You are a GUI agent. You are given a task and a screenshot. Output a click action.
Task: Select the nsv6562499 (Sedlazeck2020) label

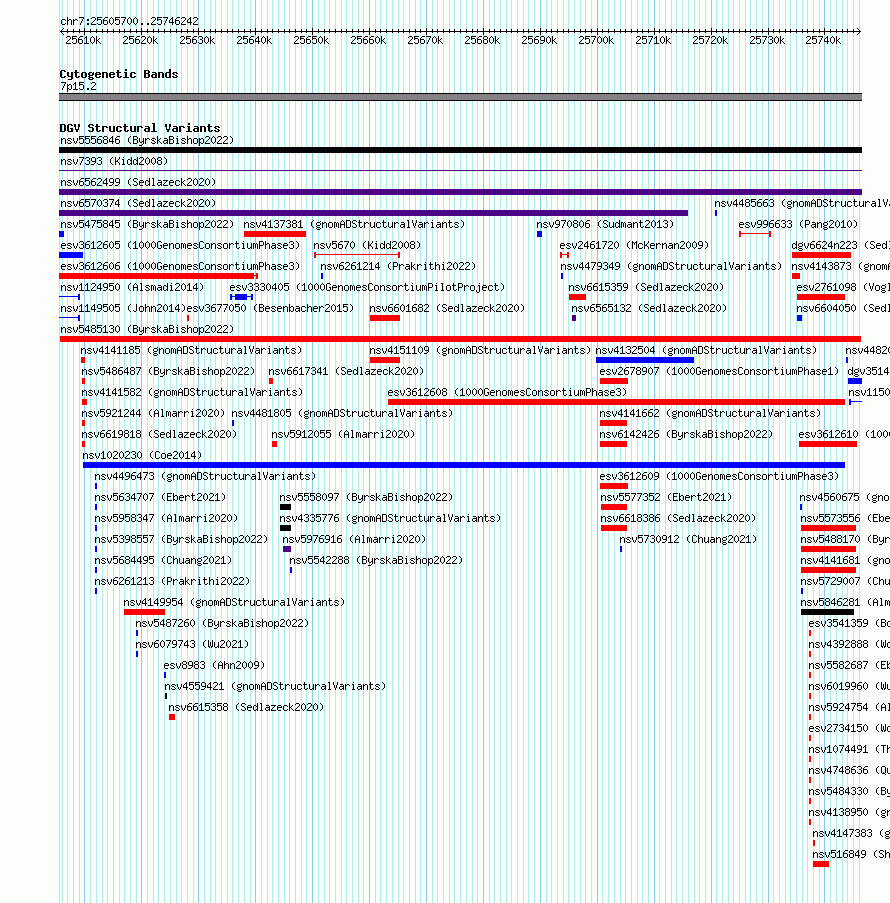coord(138,183)
